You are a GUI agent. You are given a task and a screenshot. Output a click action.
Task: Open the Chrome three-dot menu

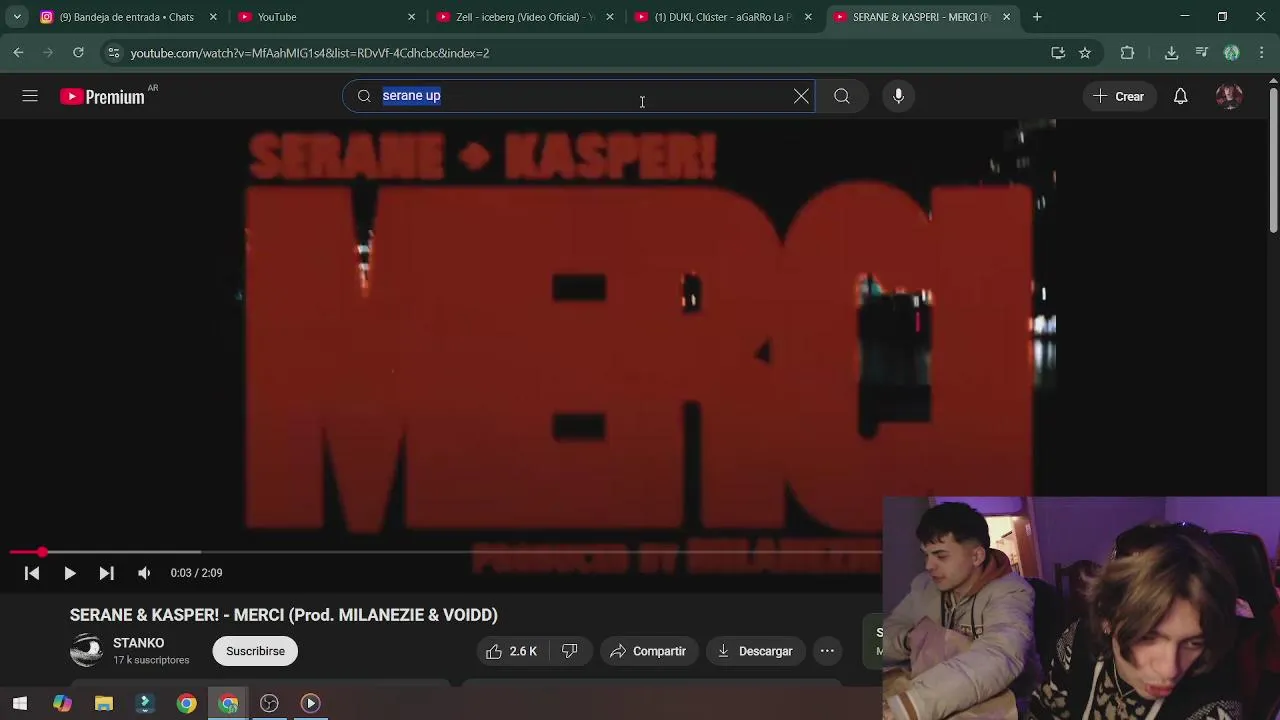tap(1261, 53)
